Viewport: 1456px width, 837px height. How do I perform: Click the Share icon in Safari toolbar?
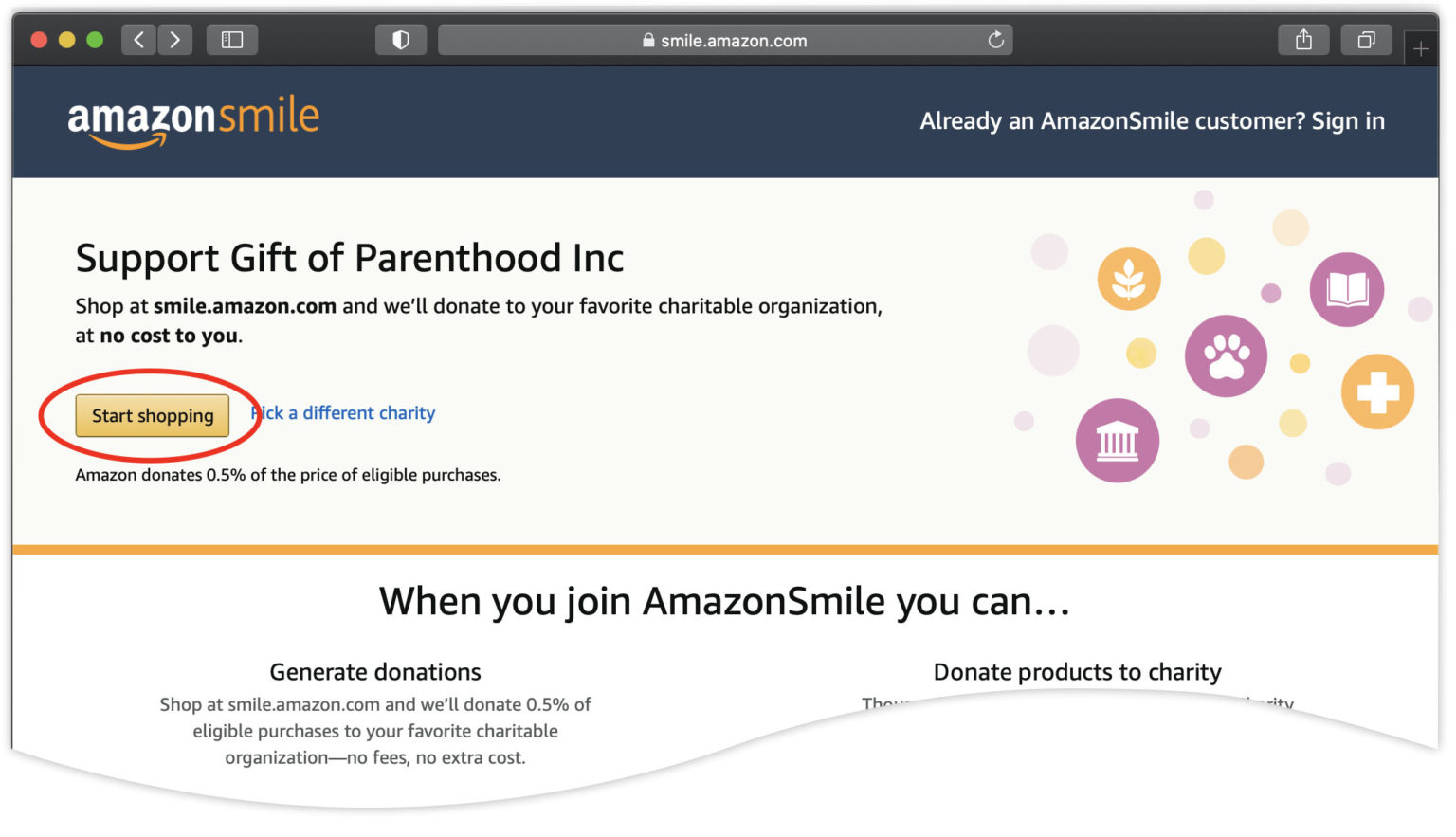click(x=1303, y=40)
